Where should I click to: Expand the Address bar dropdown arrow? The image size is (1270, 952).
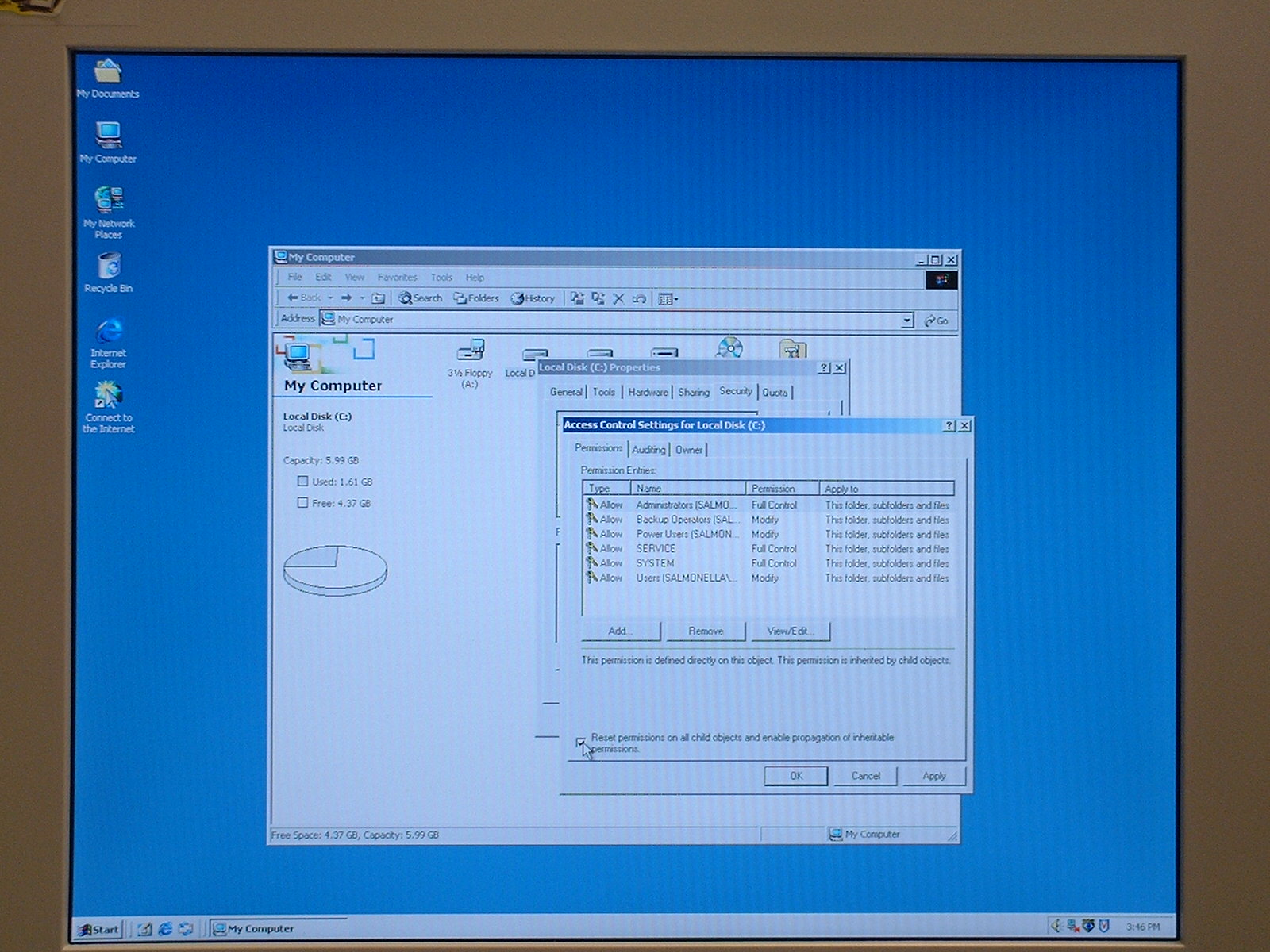tap(906, 321)
